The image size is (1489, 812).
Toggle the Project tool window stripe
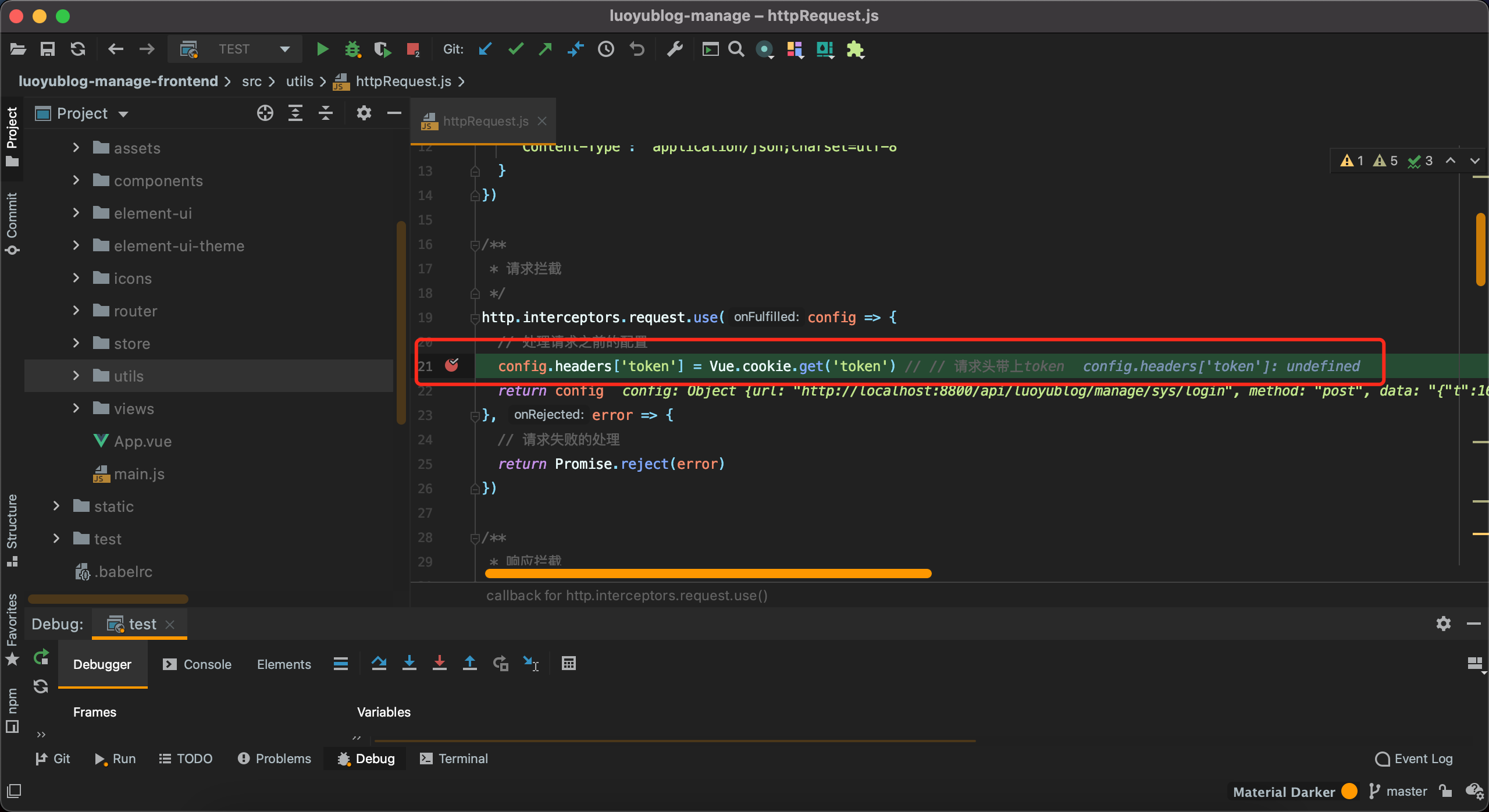point(12,135)
